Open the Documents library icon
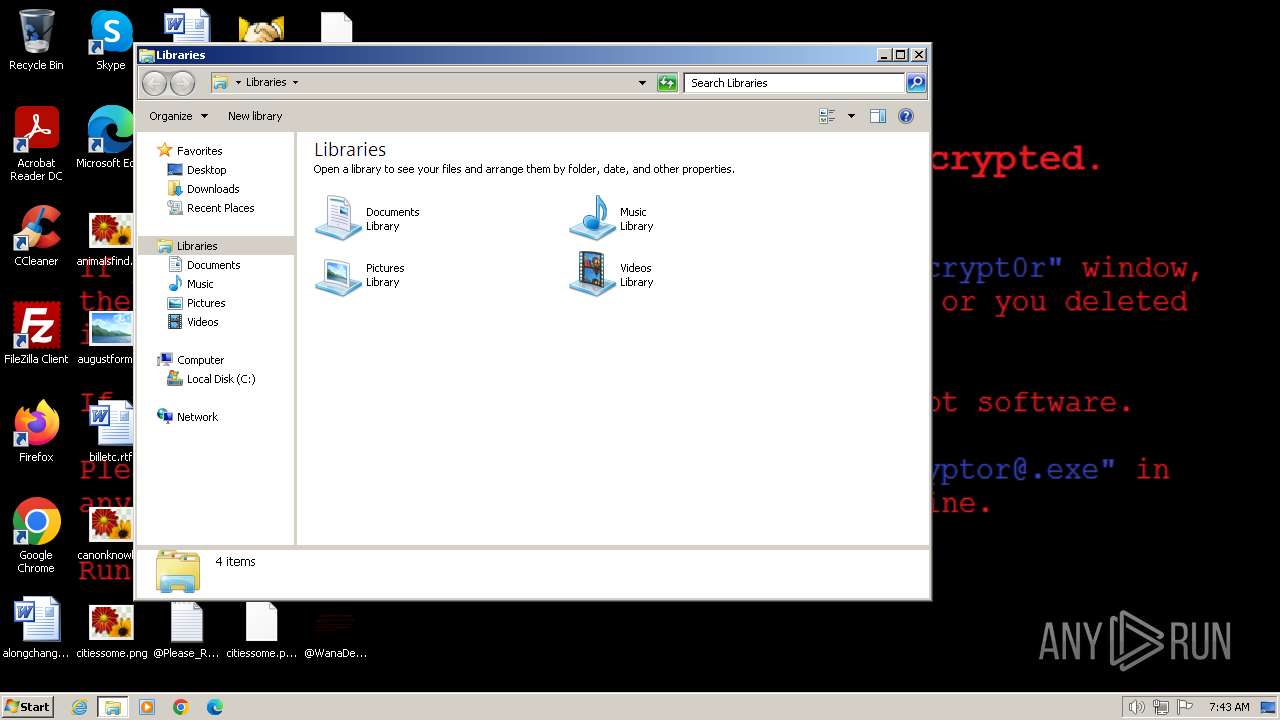 338,218
